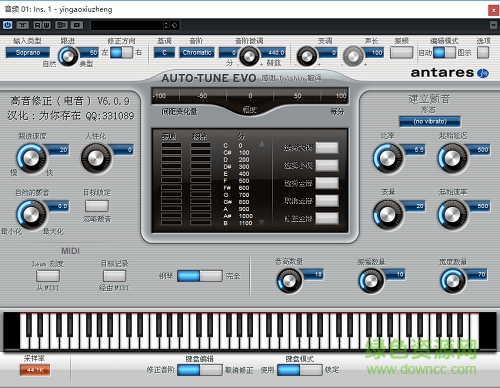500x388 pixels.
Task: Click the scale list scroll-up arrow
Action: click(262, 144)
